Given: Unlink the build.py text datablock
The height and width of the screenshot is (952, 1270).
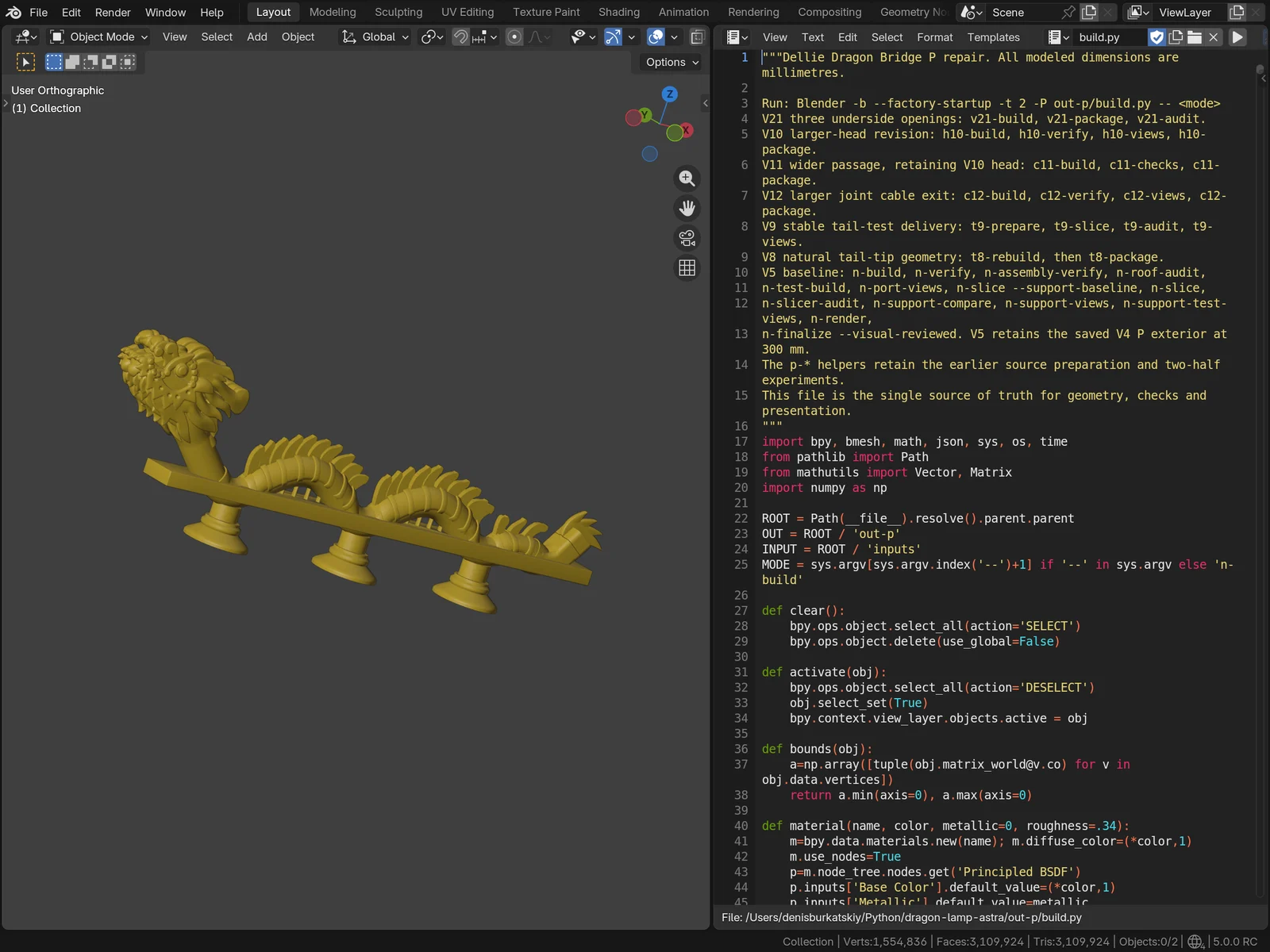Looking at the screenshot, I should click(x=1214, y=37).
